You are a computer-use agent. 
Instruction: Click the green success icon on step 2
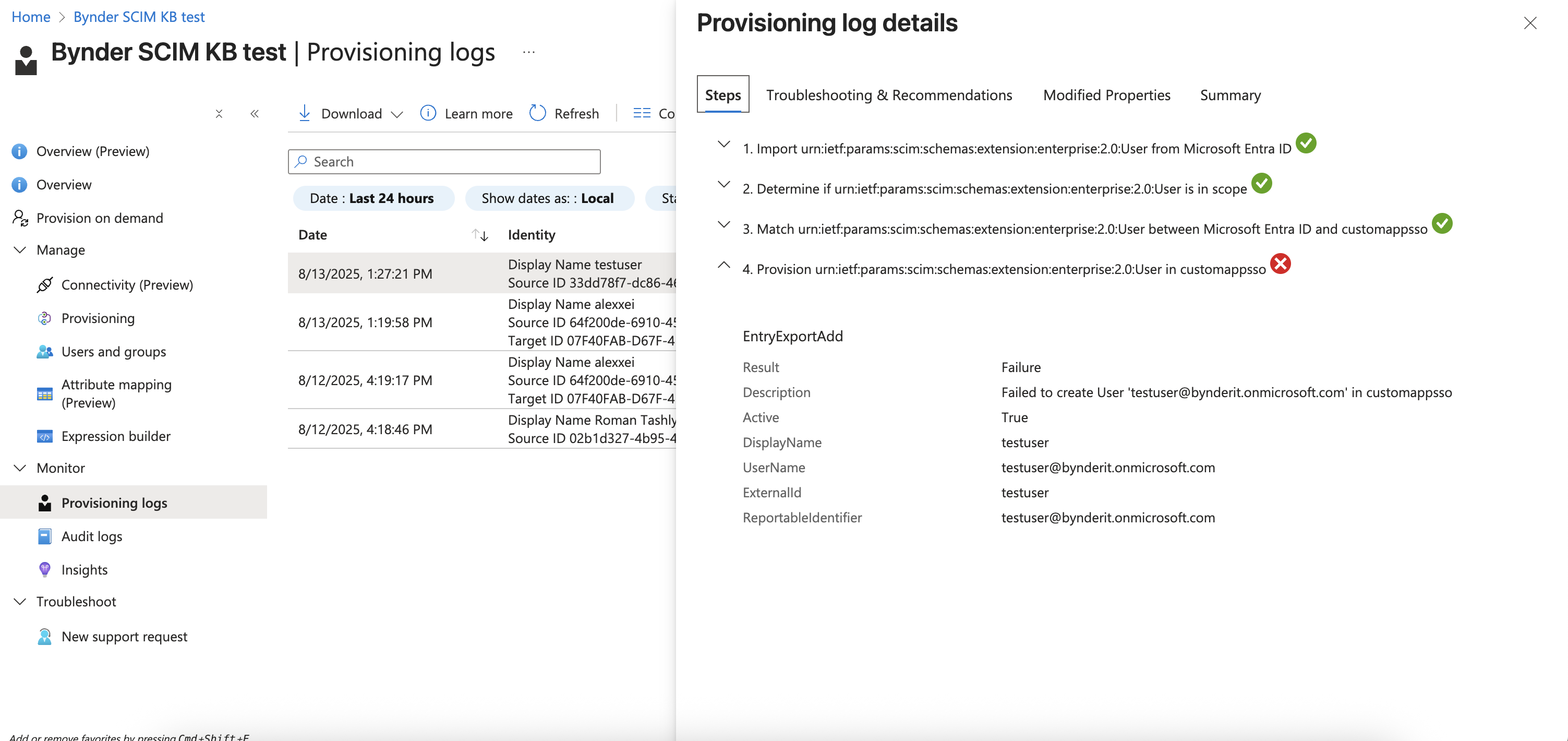click(1262, 183)
